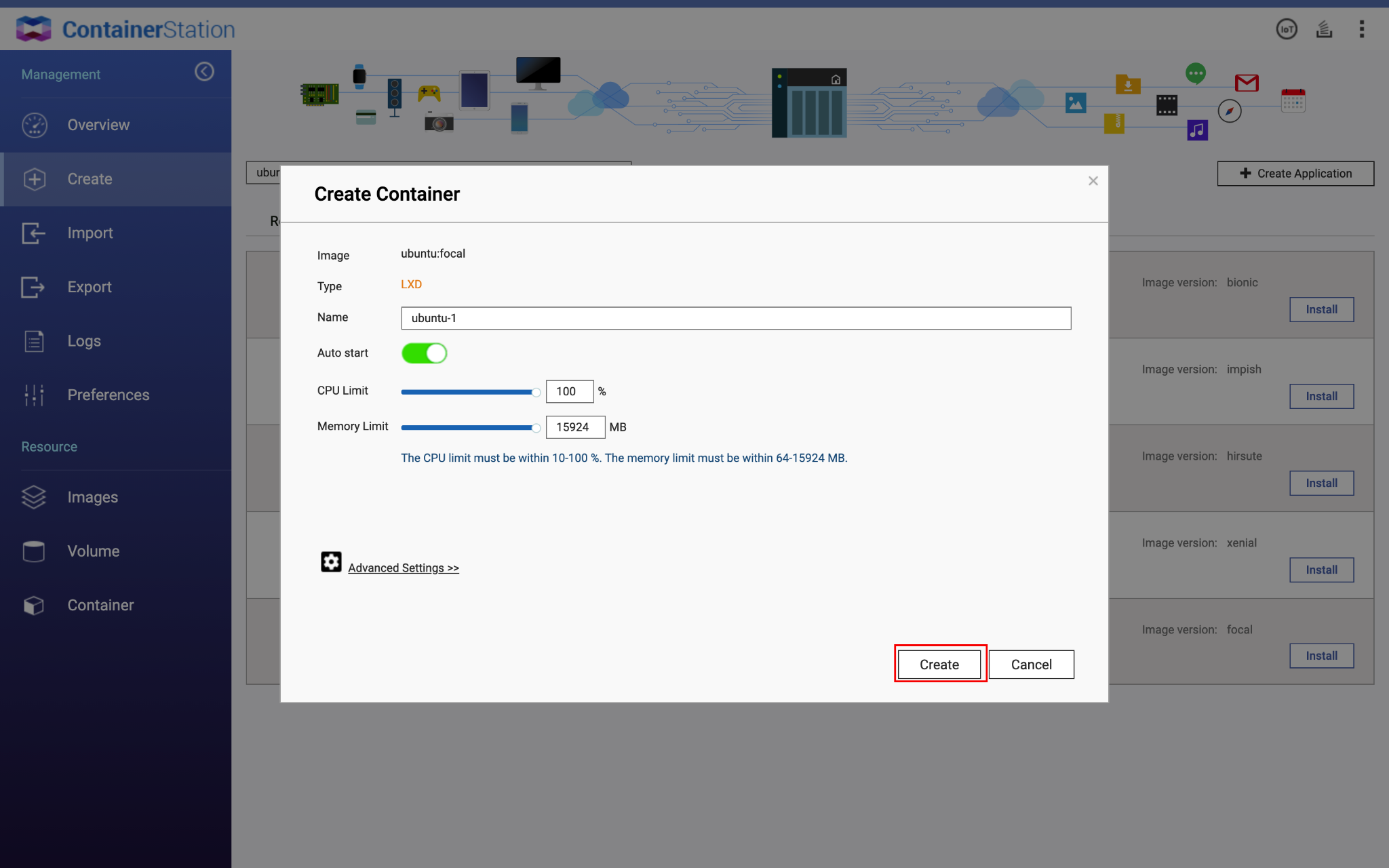This screenshot has width=1389, height=868.
Task: Click the Overview gauge icon
Action: [35, 125]
